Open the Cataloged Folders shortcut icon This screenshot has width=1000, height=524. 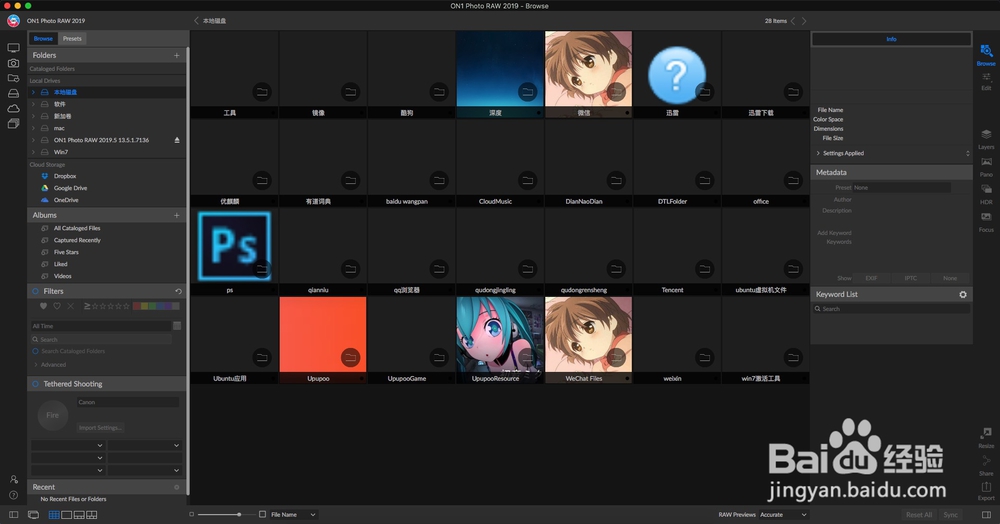13,78
